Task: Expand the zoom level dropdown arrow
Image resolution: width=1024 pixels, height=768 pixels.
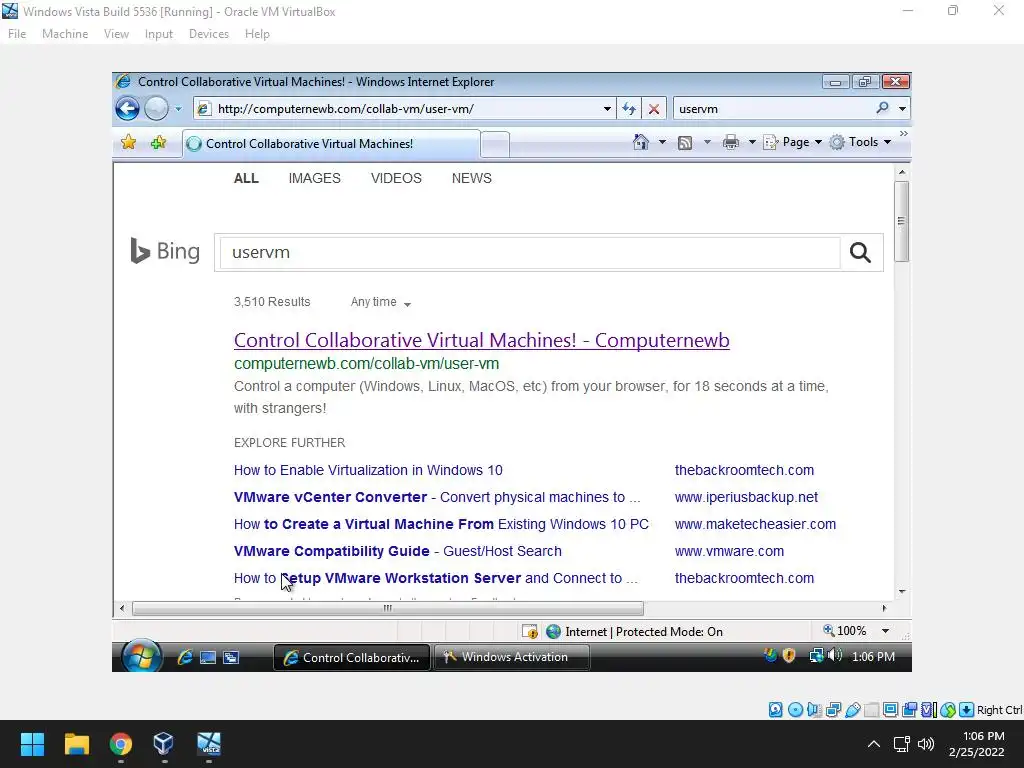Action: tap(886, 632)
